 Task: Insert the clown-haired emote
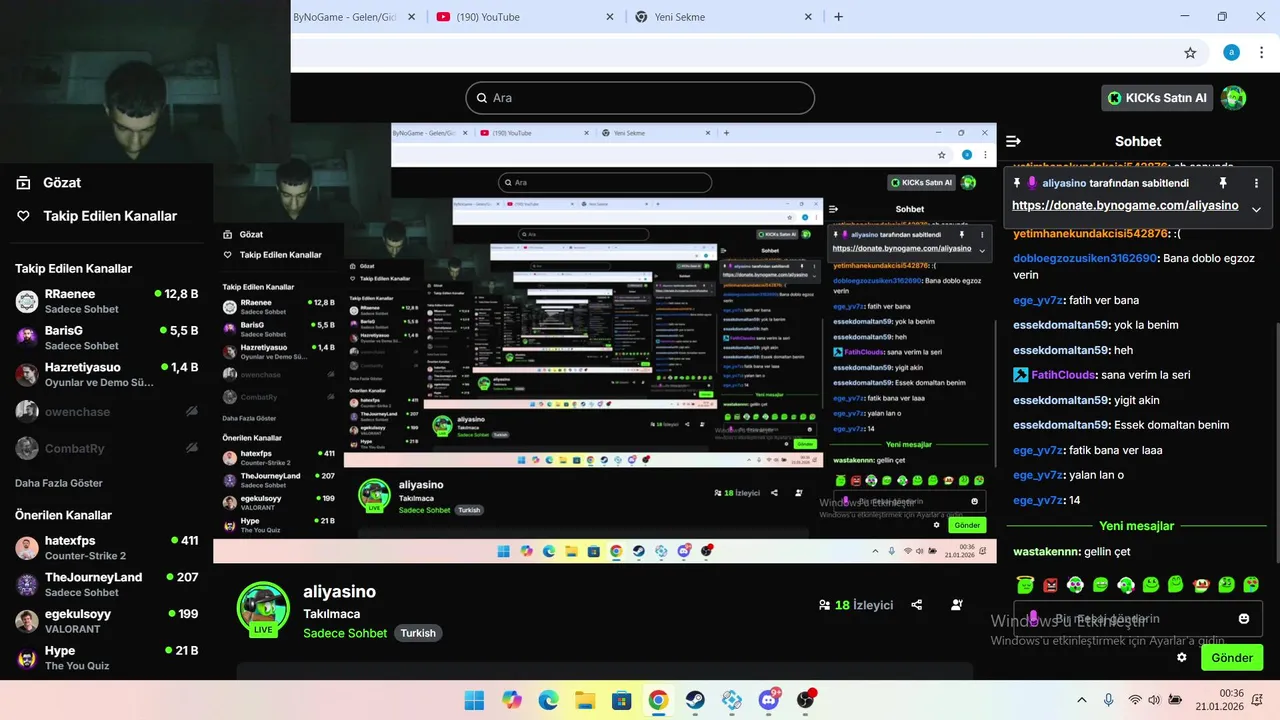pyautogui.click(x=1201, y=584)
